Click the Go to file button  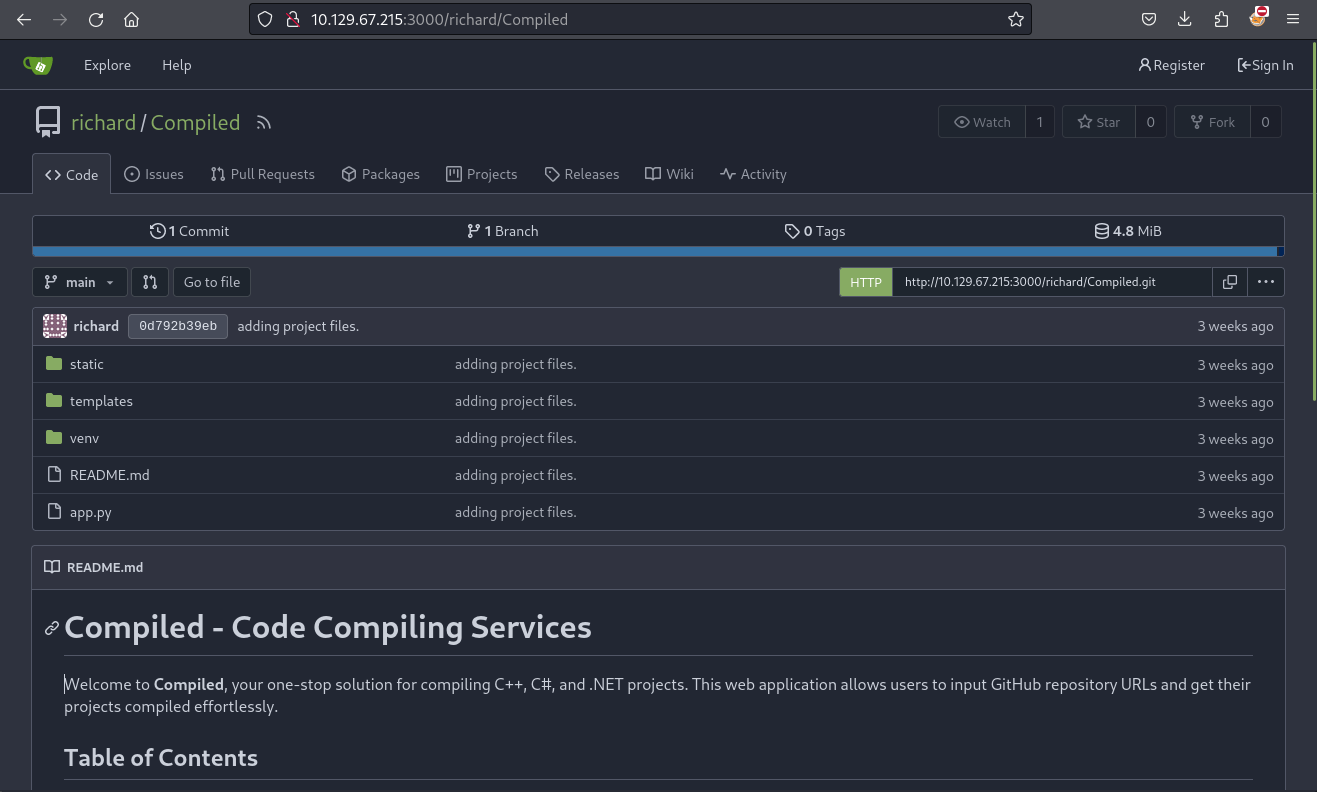[x=212, y=282]
